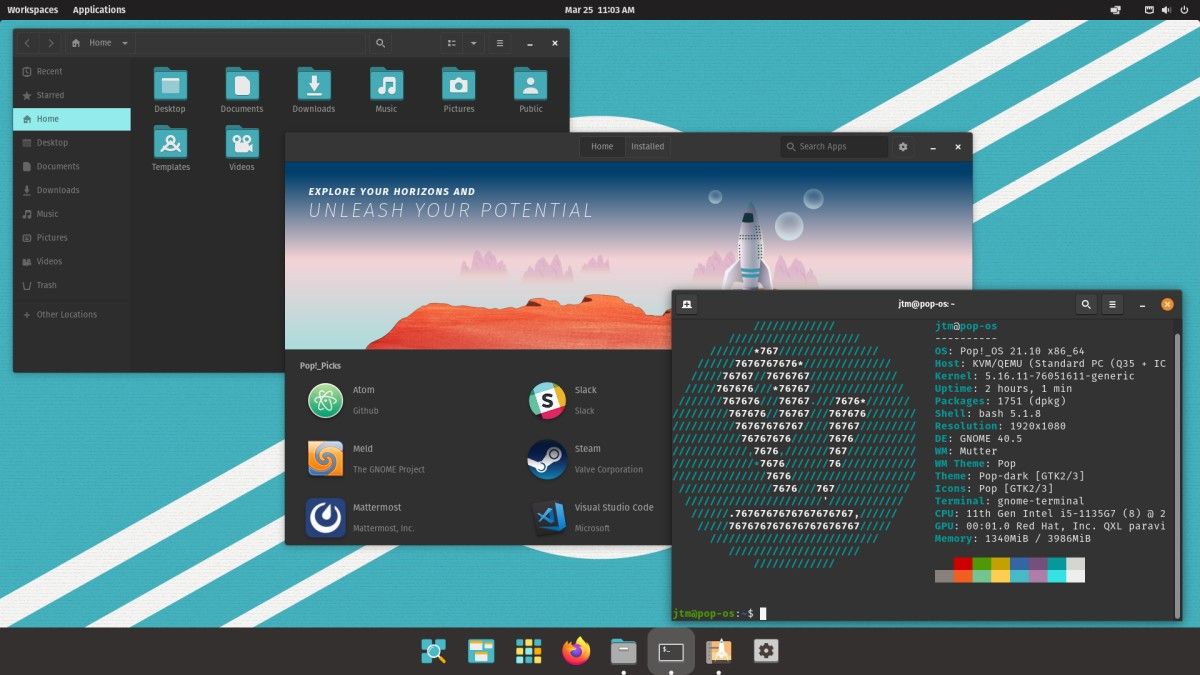Select the Home navigation tab in Pop Shop
1200x675 pixels.
point(601,146)
